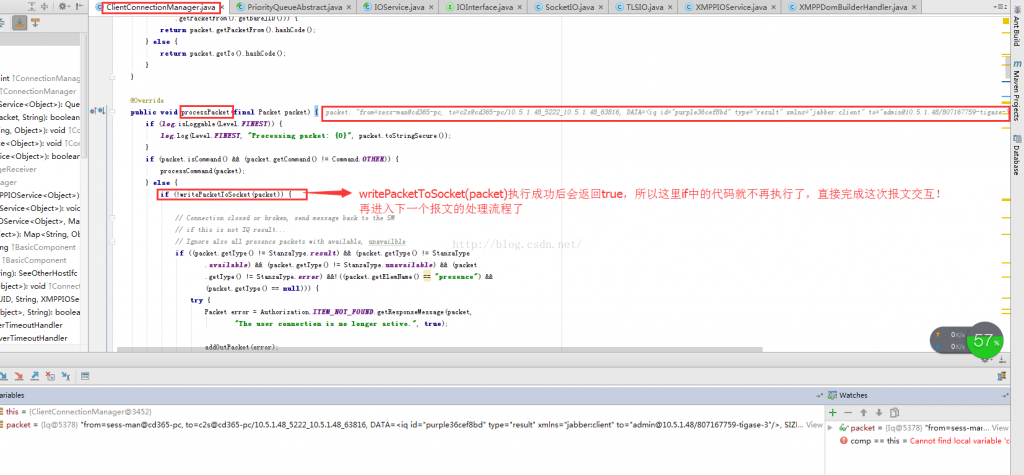Screen dimensions: 1024x475
Task: Close the PriorityQueueAbstract.java tab
Action: coord(349,8)
